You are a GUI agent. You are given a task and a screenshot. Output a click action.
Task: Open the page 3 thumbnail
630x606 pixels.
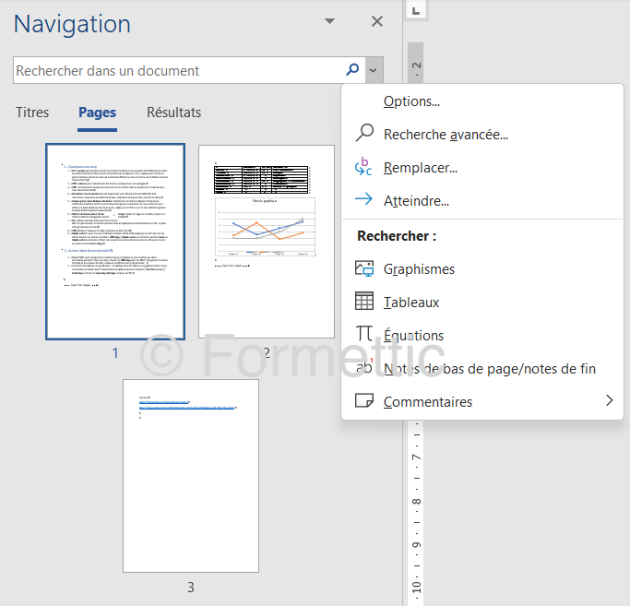(191, 476)
